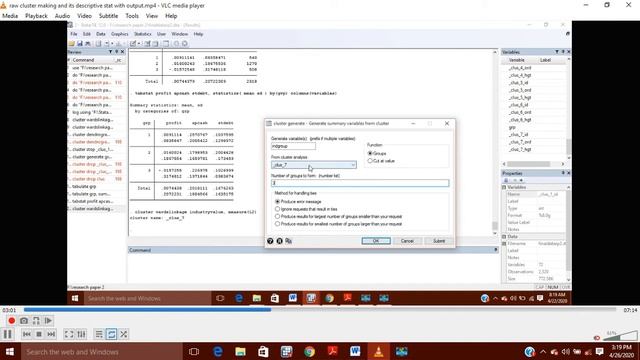Take a snapshot with the camera icon
This screenshot has height=360, width=640.
coord(24,321)
